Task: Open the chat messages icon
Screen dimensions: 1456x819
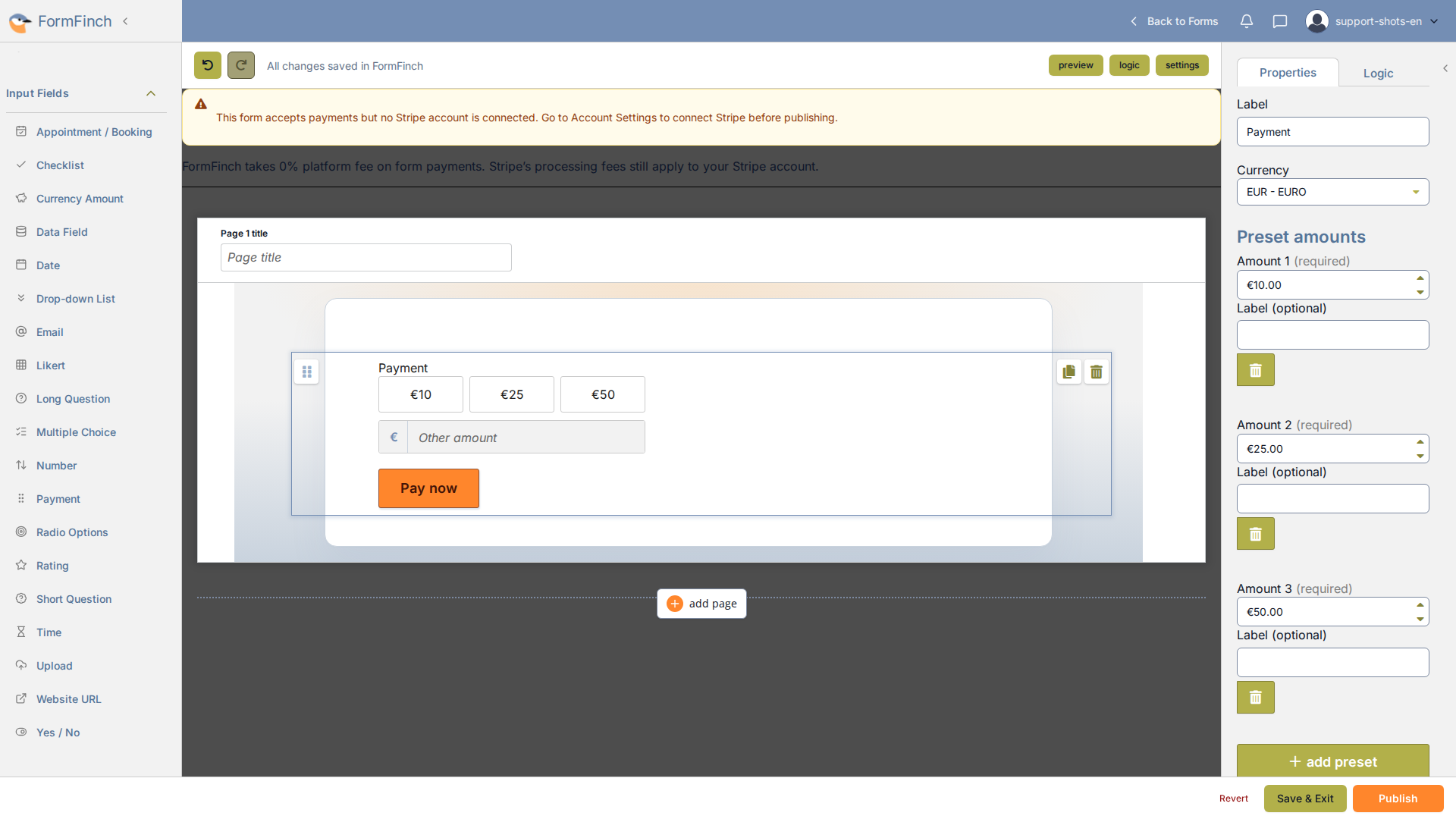Action: tap(1280, 21)
